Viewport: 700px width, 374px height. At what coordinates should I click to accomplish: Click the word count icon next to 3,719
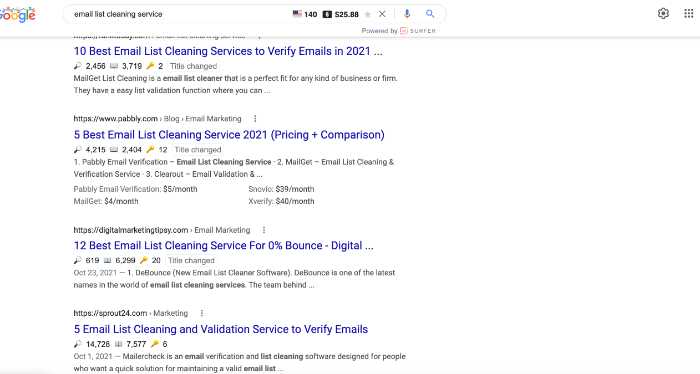(x=114, y=66)
